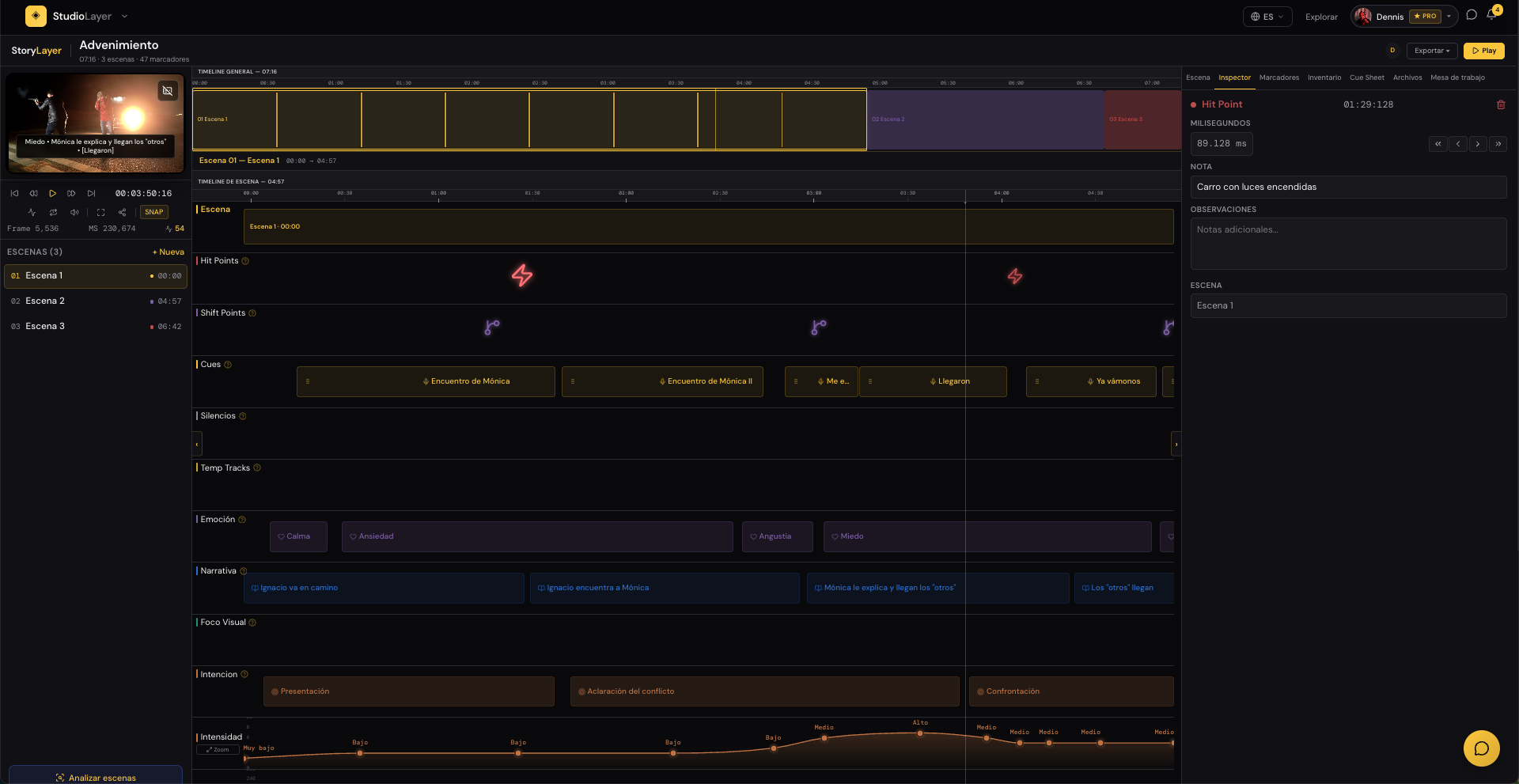Open help icon beside Emoción track
1519x784 pixels.
tap(242, 520)
